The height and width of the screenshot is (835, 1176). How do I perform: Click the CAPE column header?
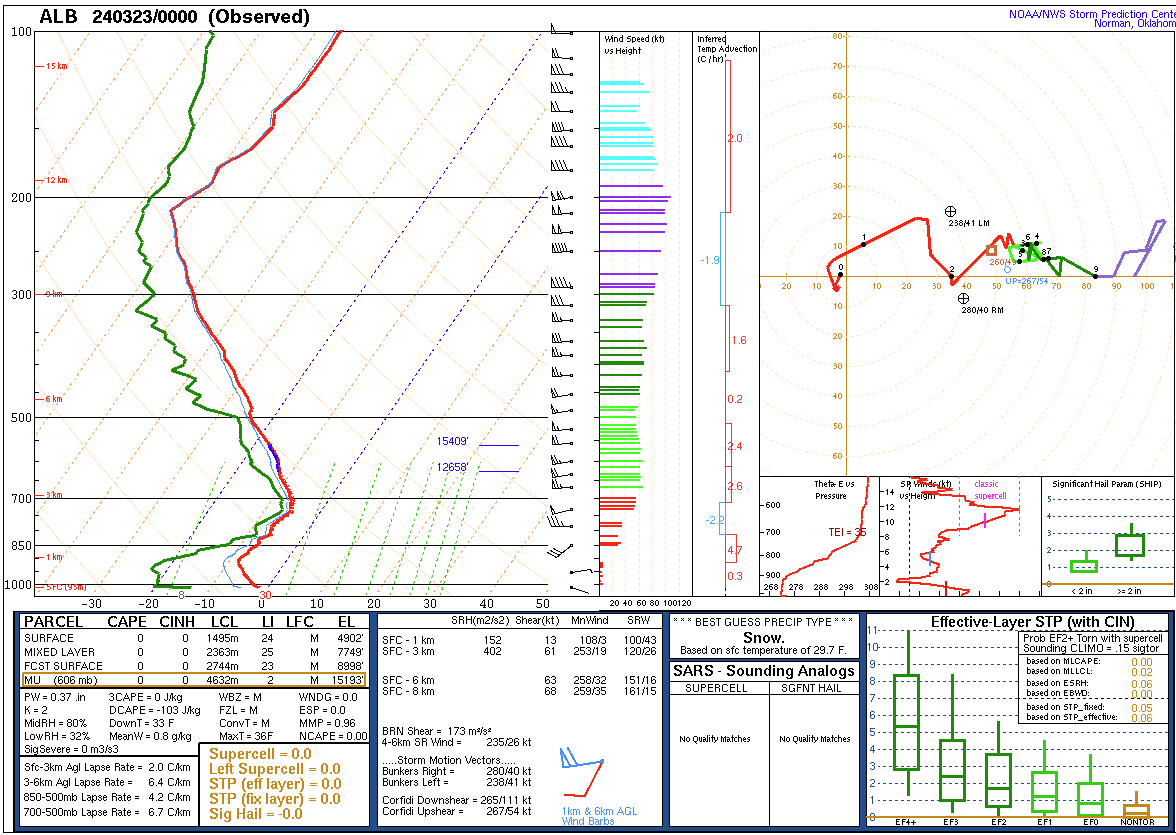click(126, 622)
